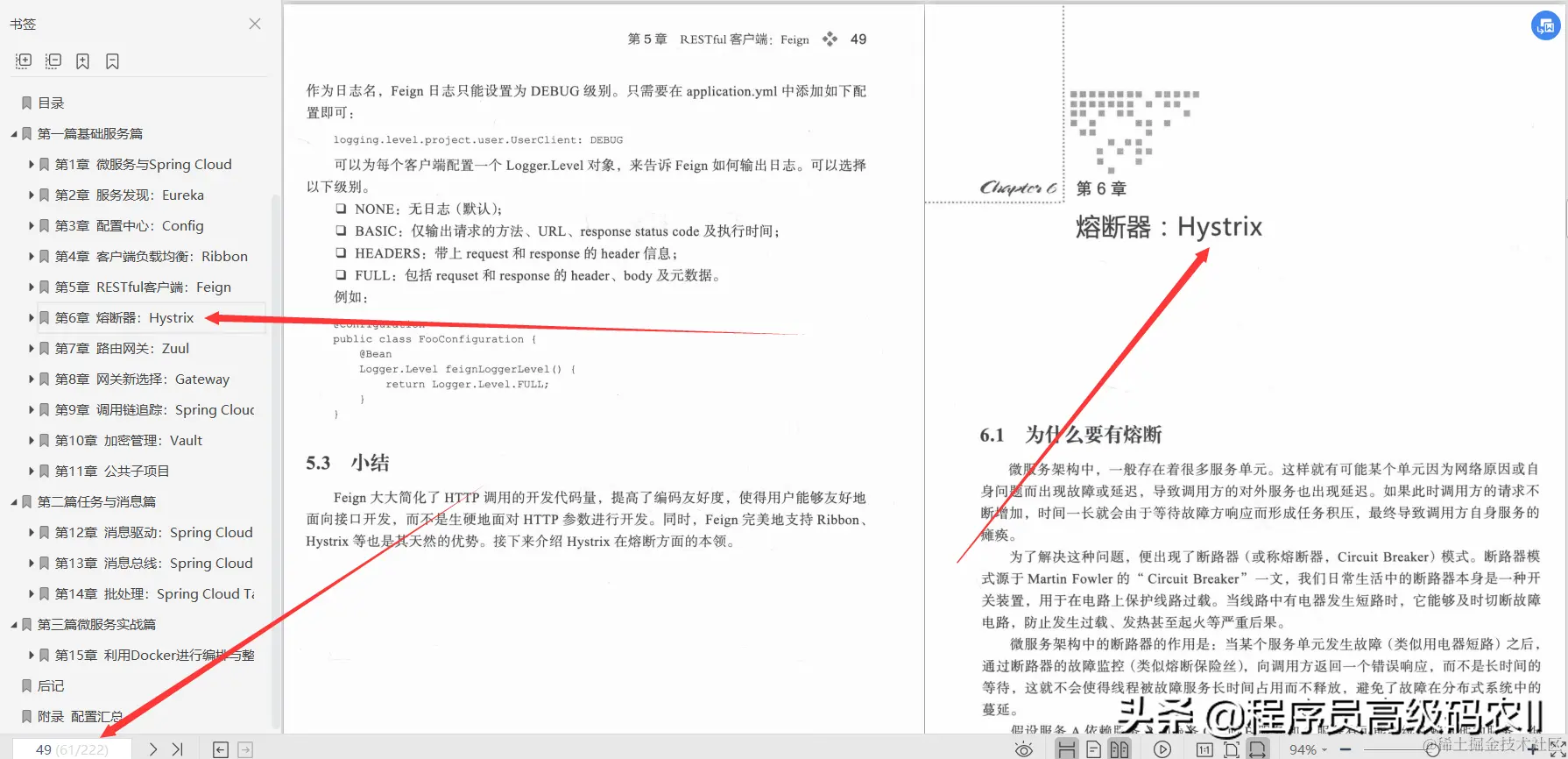Switch to single page view
This screenshot has width=1568, height=759.
(1093, 749)
